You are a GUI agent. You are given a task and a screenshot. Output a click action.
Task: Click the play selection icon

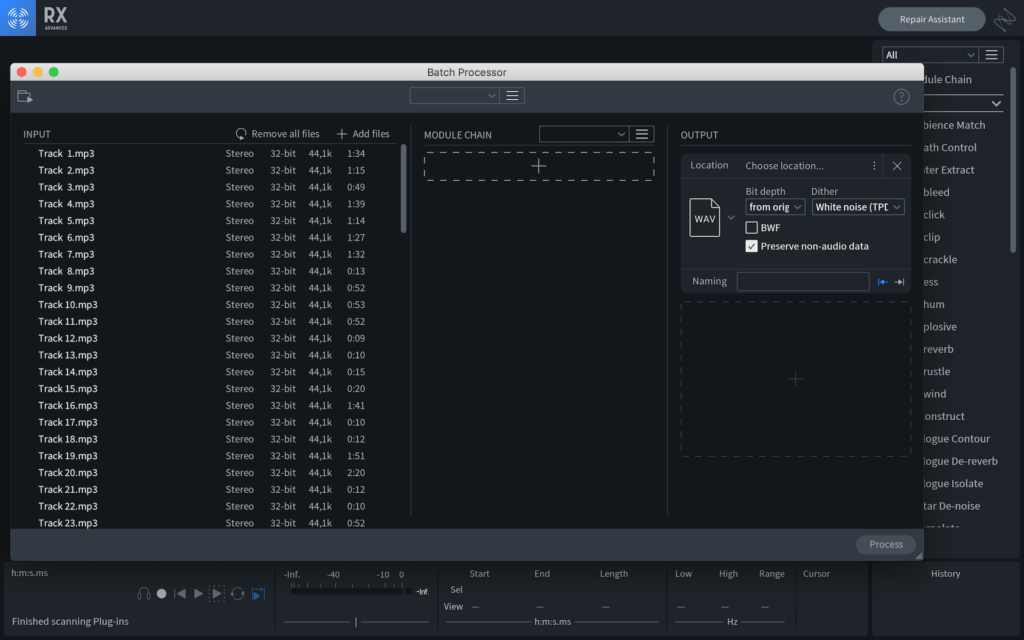217,593
